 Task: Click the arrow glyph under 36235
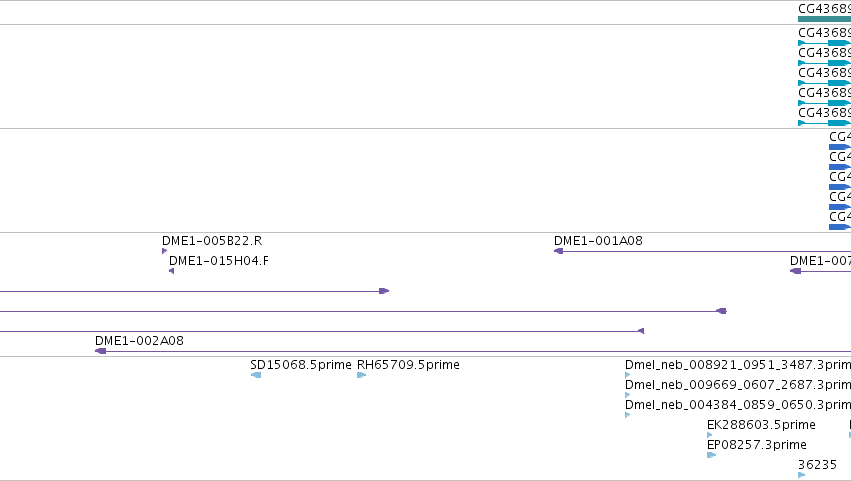point(801,475)
